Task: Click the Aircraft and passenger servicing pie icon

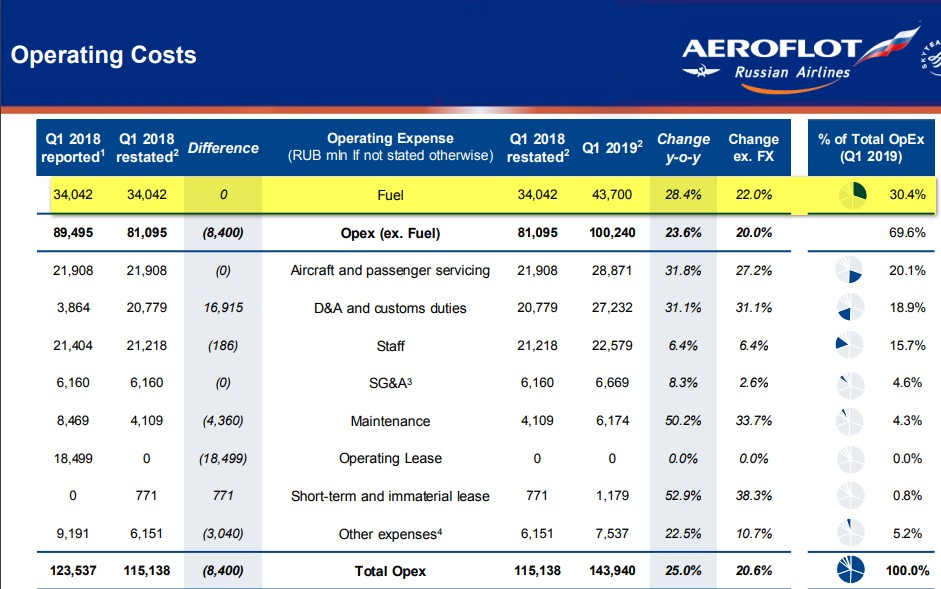Action: pyautogui.click(x=849, y=270)
